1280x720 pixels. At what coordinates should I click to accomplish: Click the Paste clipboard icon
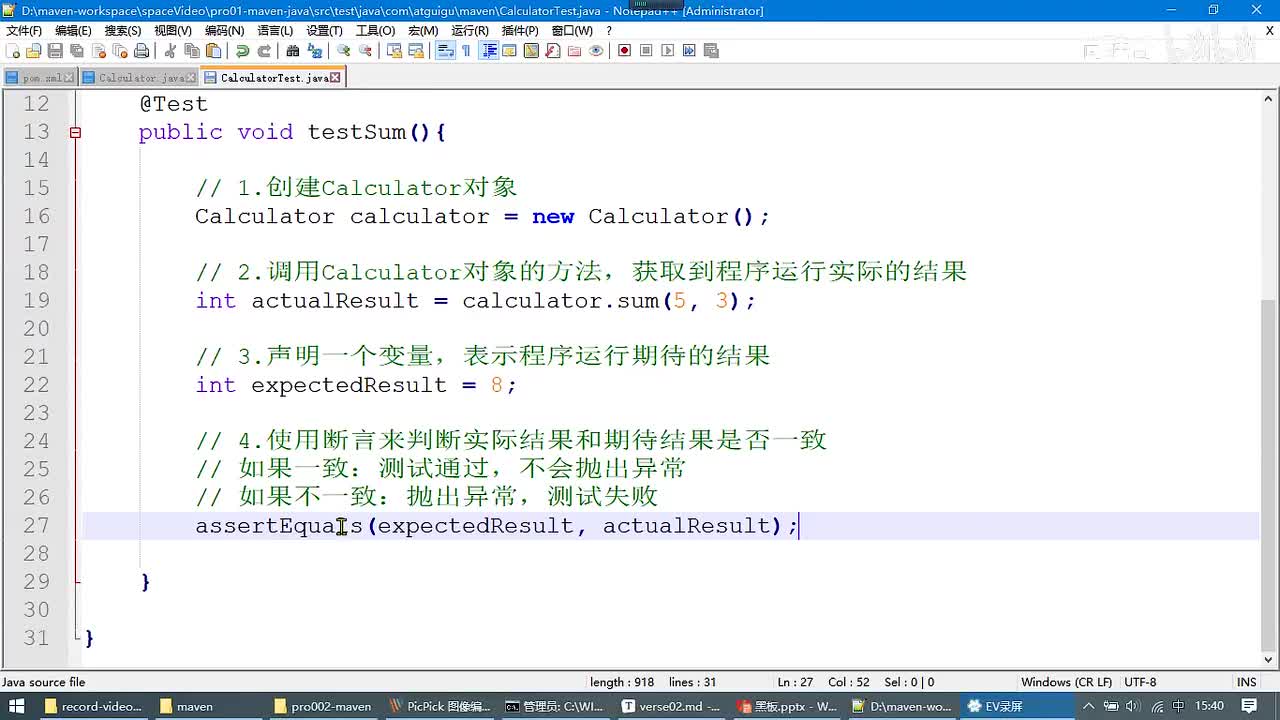(x=213, y=51)
